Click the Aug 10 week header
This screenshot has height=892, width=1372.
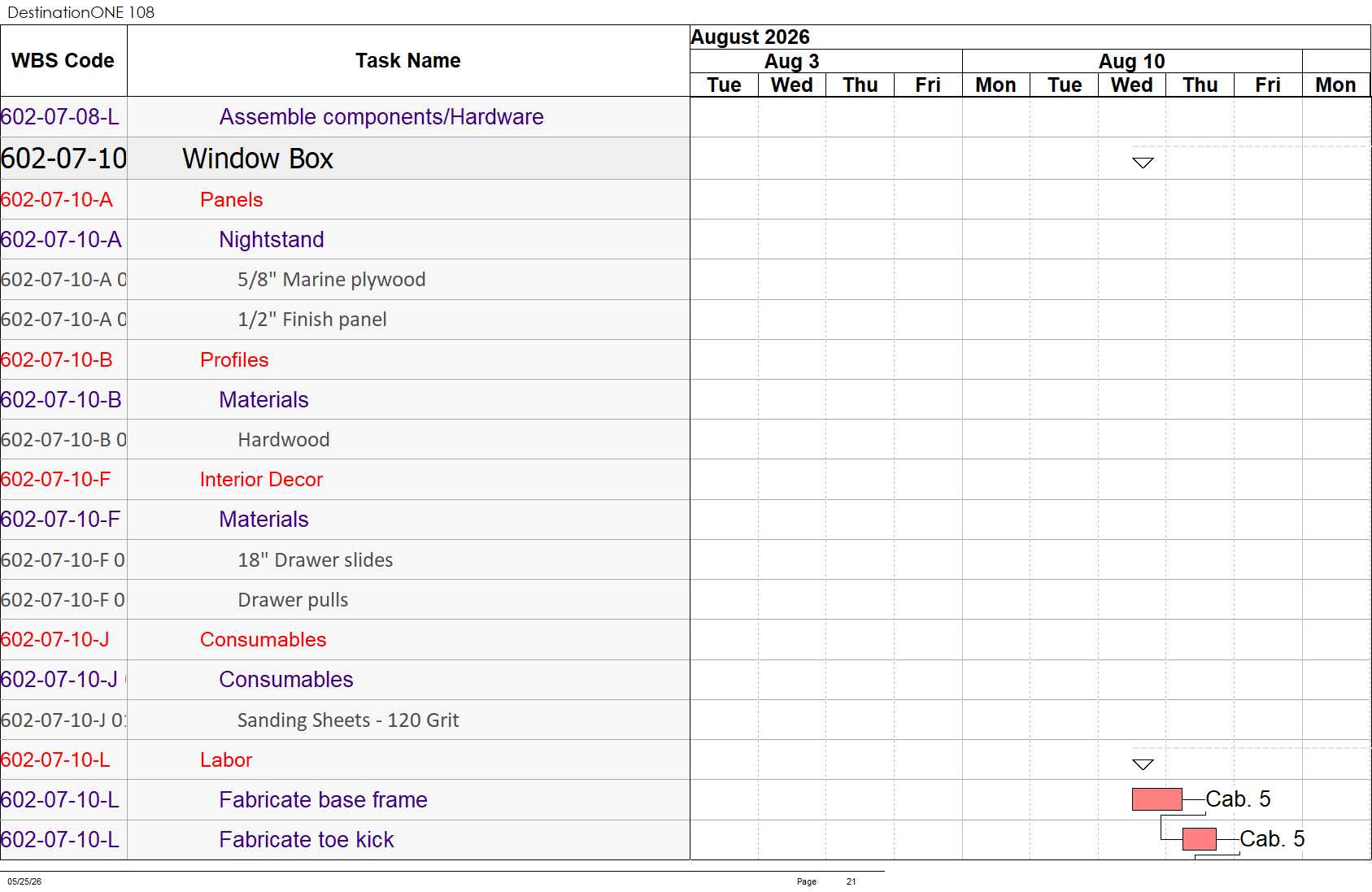point(1132,61)
